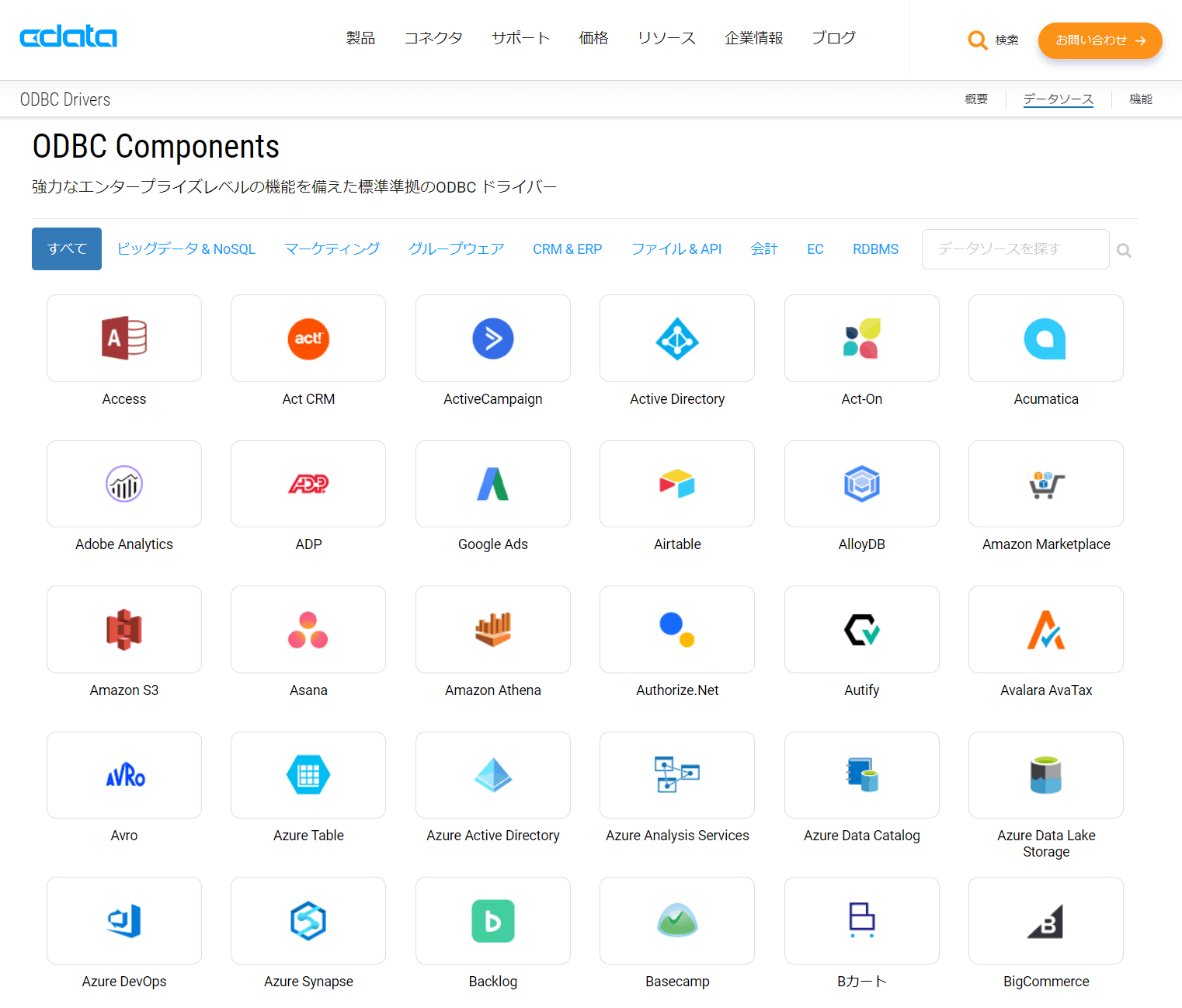The width and height of the screenshot is (1182, 1008).
Task: Select the Airtable icon
Action: [x=677, y=484]
